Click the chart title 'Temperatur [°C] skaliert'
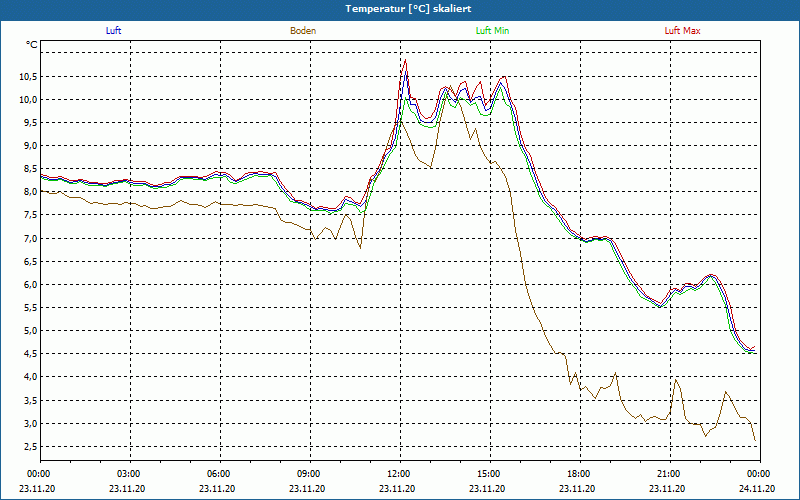 coord(408,9)
